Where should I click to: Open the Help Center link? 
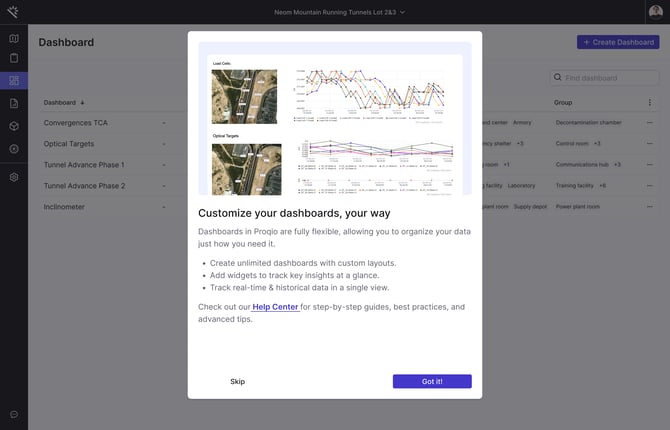[x=275, y=307]
